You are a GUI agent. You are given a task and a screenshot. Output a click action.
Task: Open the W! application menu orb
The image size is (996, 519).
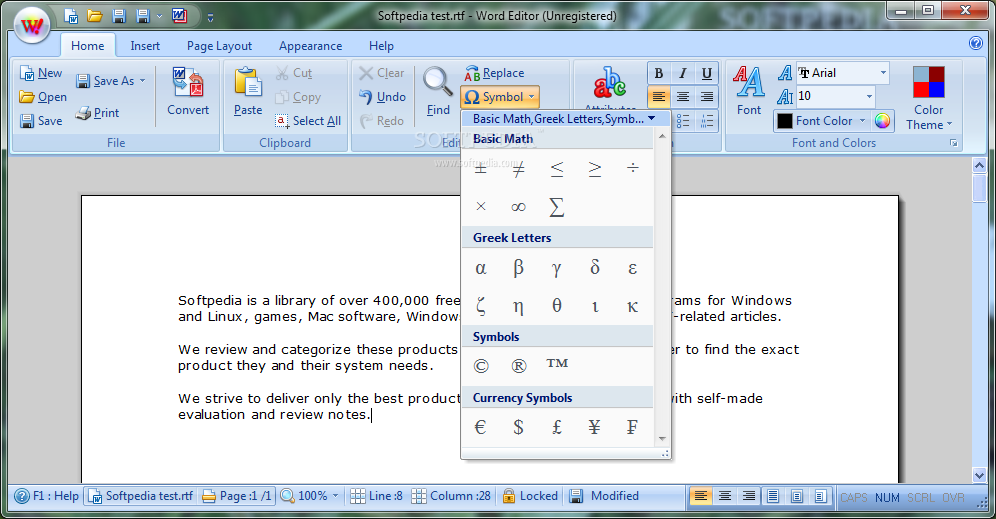[32, 25]
